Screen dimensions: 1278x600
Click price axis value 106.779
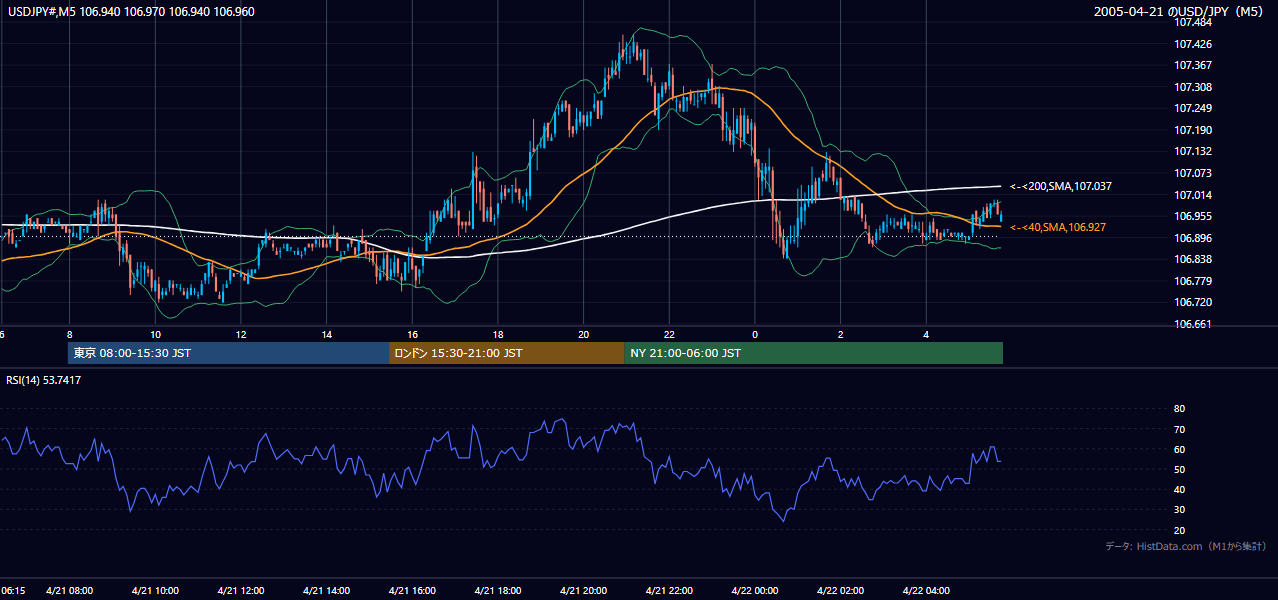(x=1193, y=281)
